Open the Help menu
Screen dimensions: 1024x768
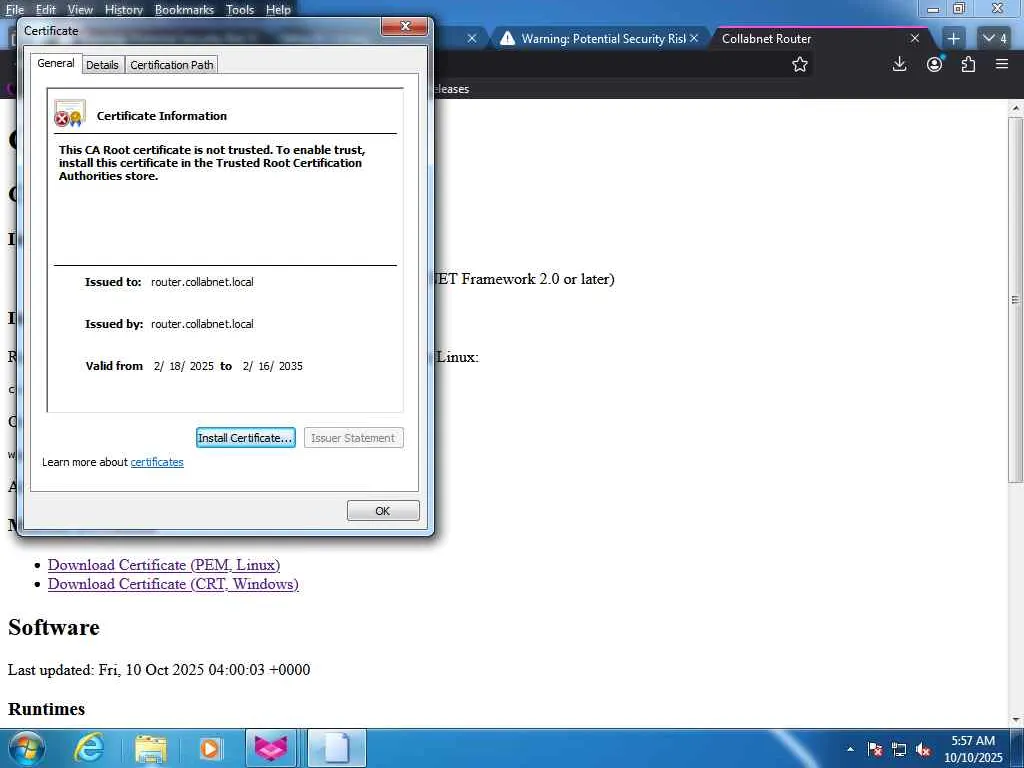278,10
